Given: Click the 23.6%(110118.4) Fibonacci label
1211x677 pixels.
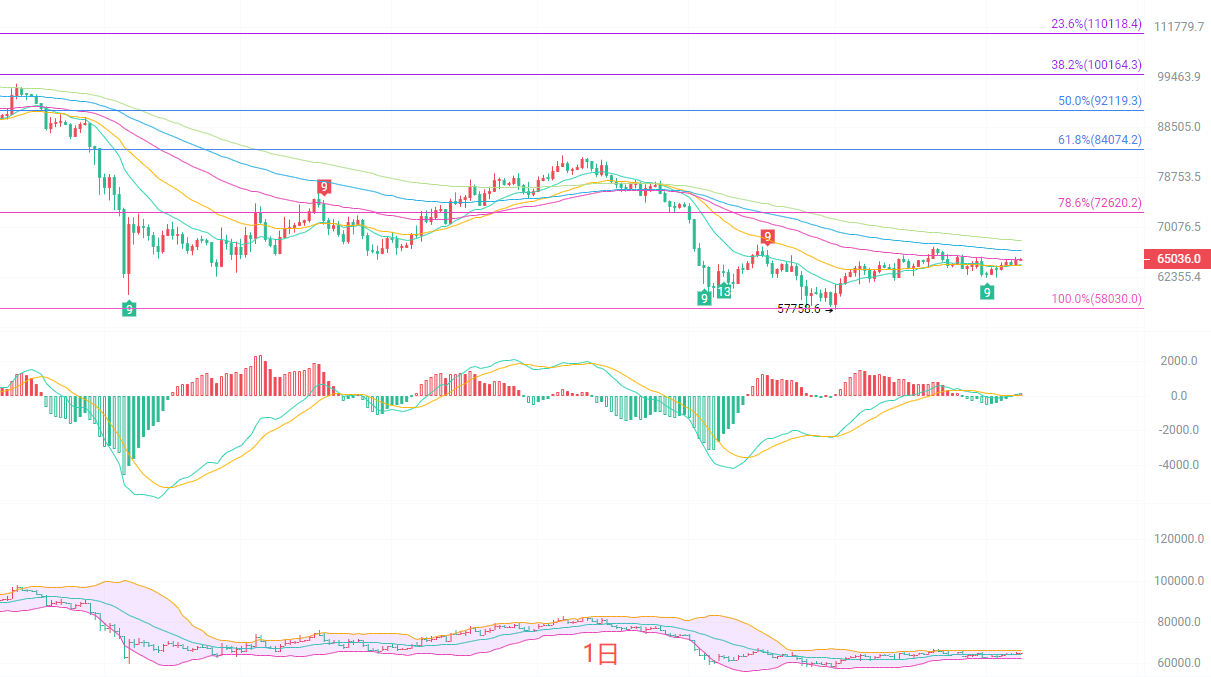Looking at the screenshot, I should 1096,23.
